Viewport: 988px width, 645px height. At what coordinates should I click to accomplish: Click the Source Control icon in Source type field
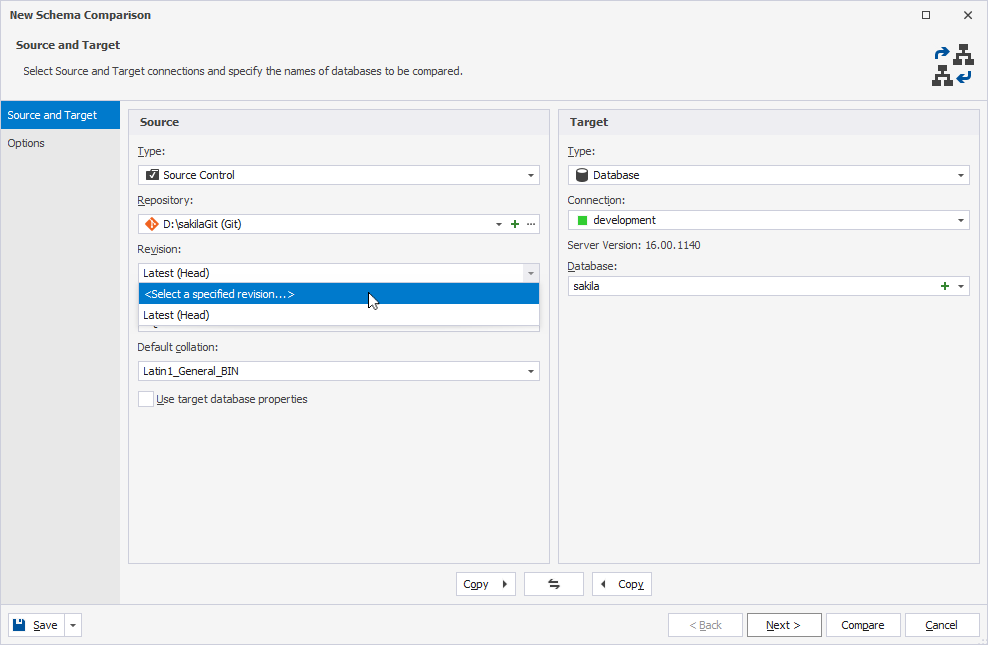[x=153, y=175]
